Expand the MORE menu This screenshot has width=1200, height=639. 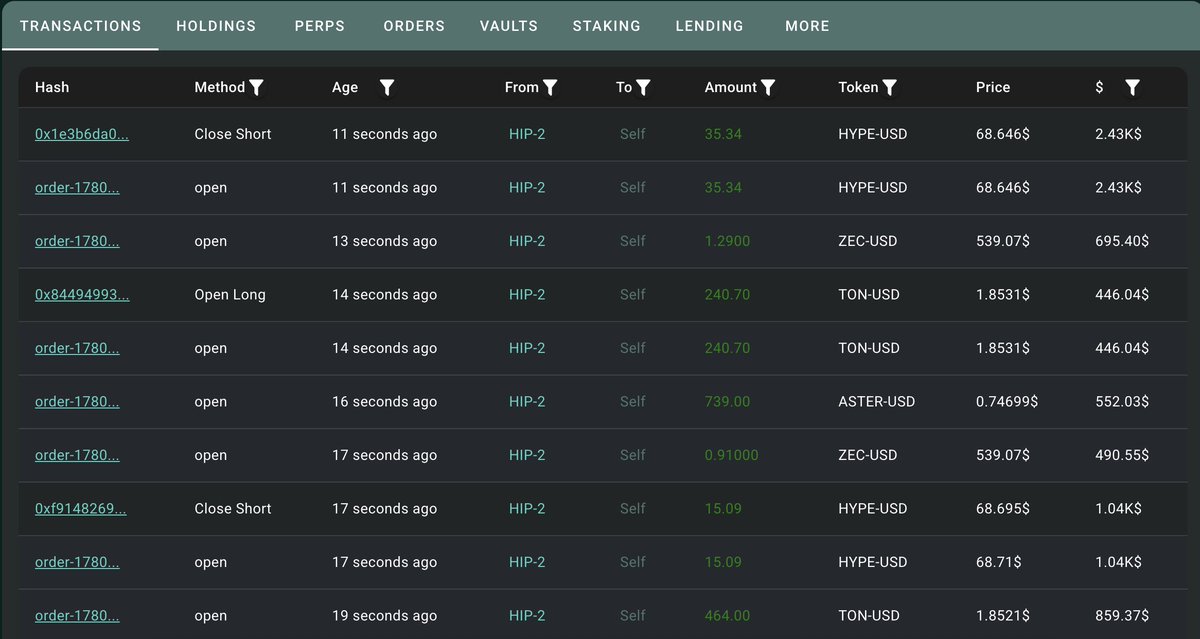[807, 26]
